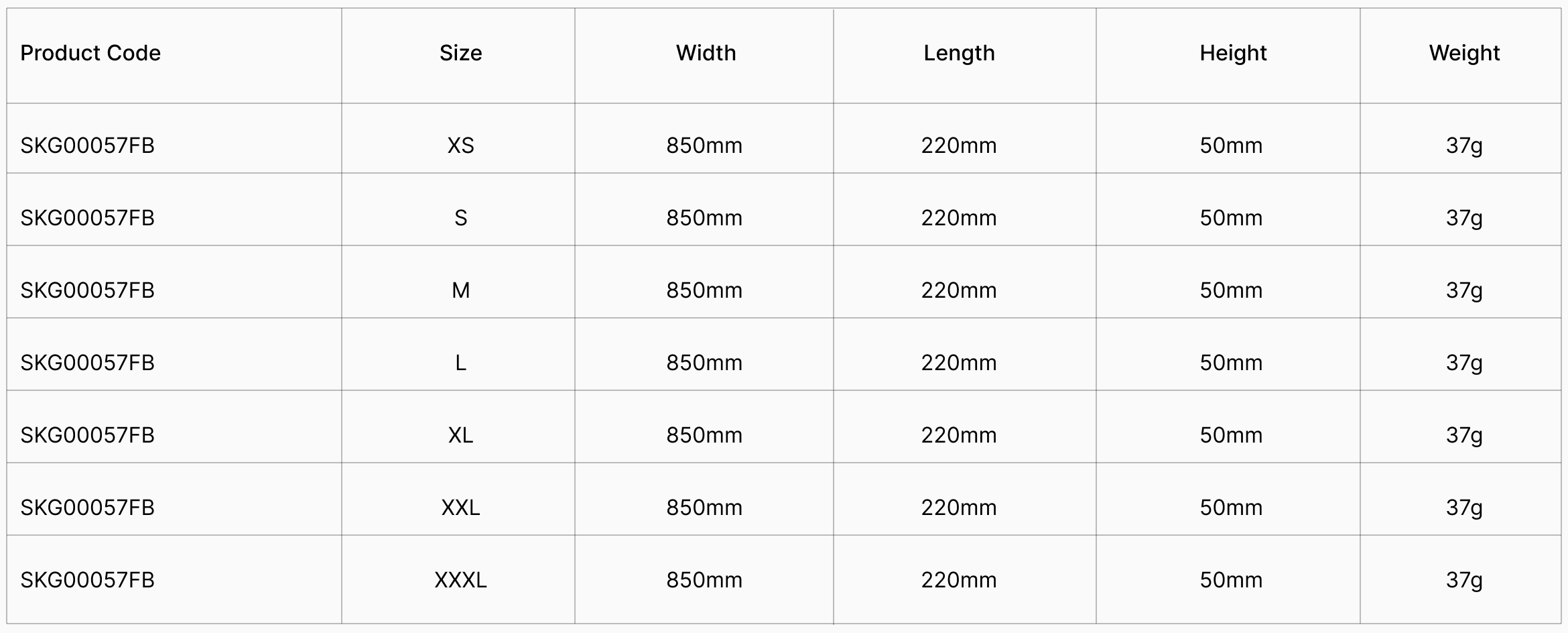The width and height of the screenshot is (1568, 633).
Task: Select the 37g weight in the L row
Action: click(1464, 363)
